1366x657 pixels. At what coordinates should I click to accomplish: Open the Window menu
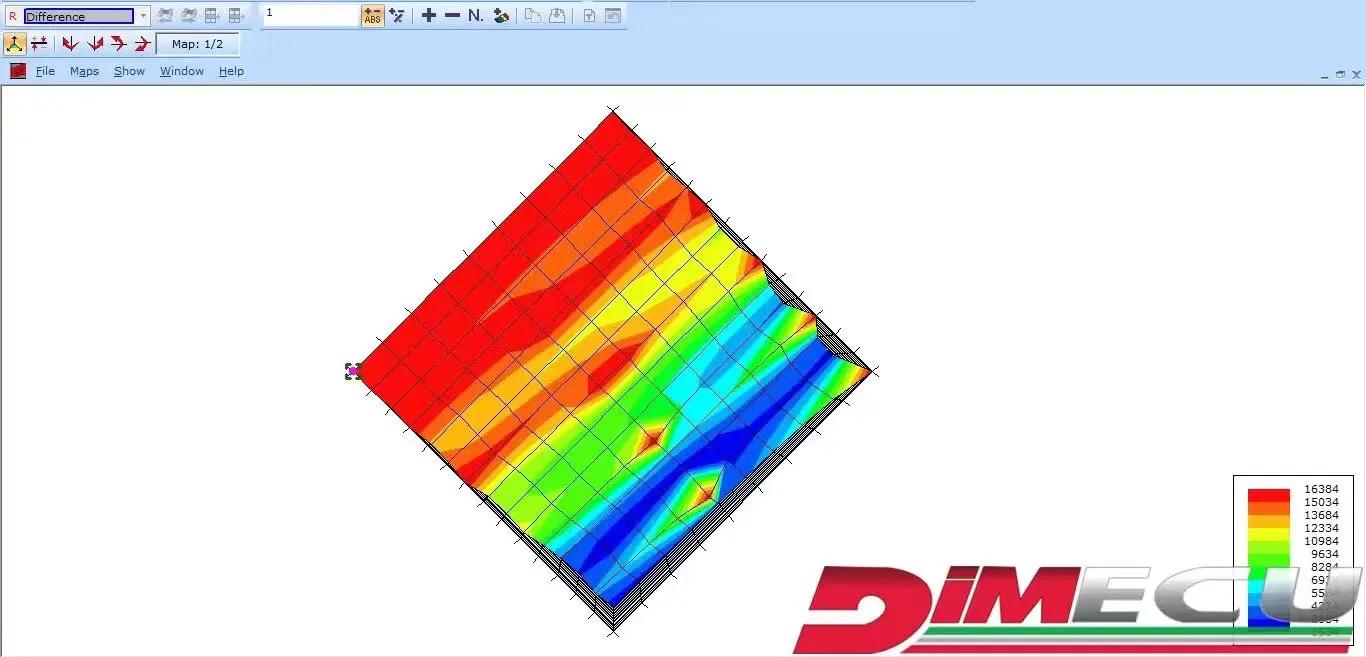click(x=182, y=71)
